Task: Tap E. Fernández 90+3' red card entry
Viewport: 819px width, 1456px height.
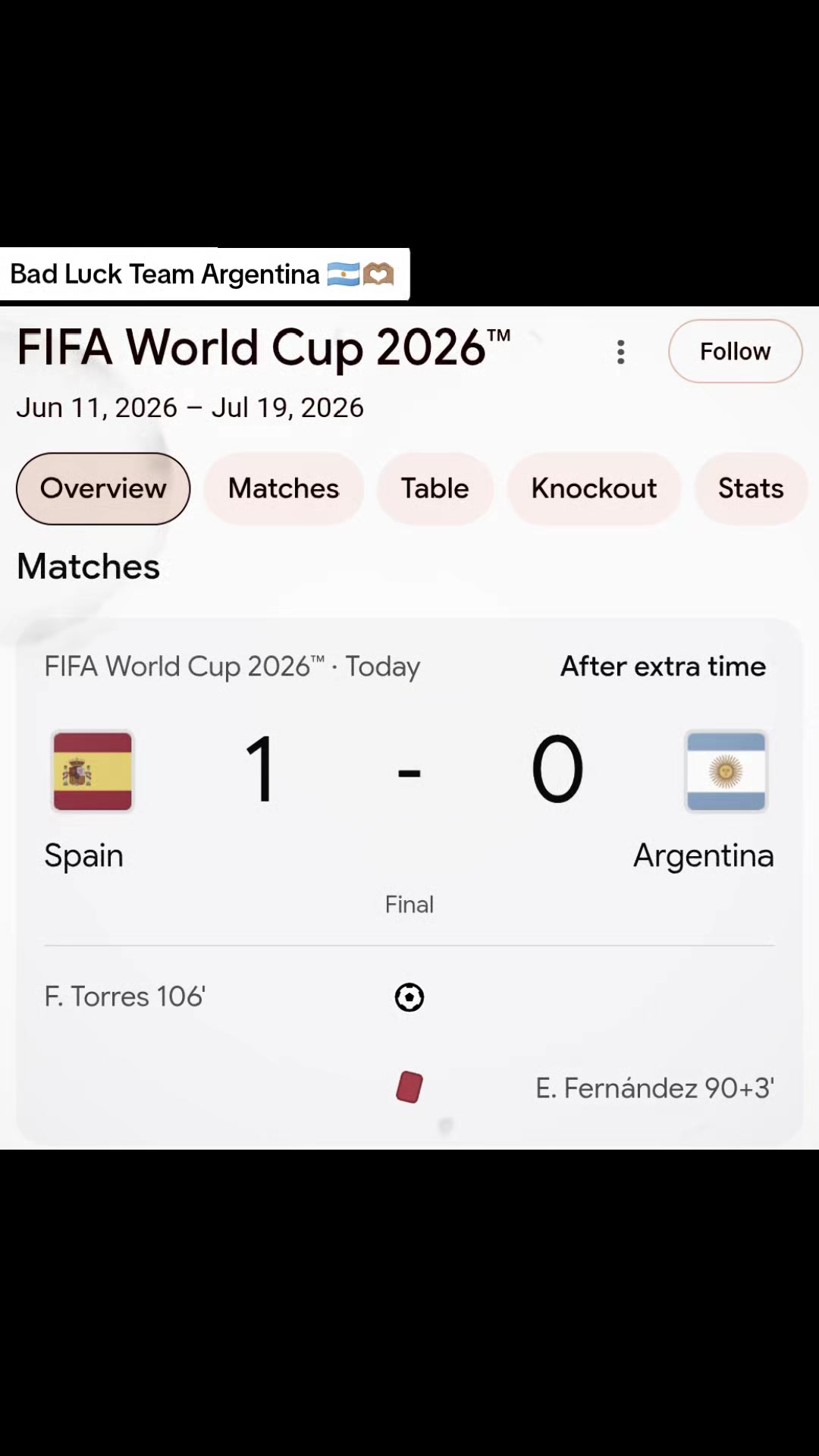Action: (654, 1088)
